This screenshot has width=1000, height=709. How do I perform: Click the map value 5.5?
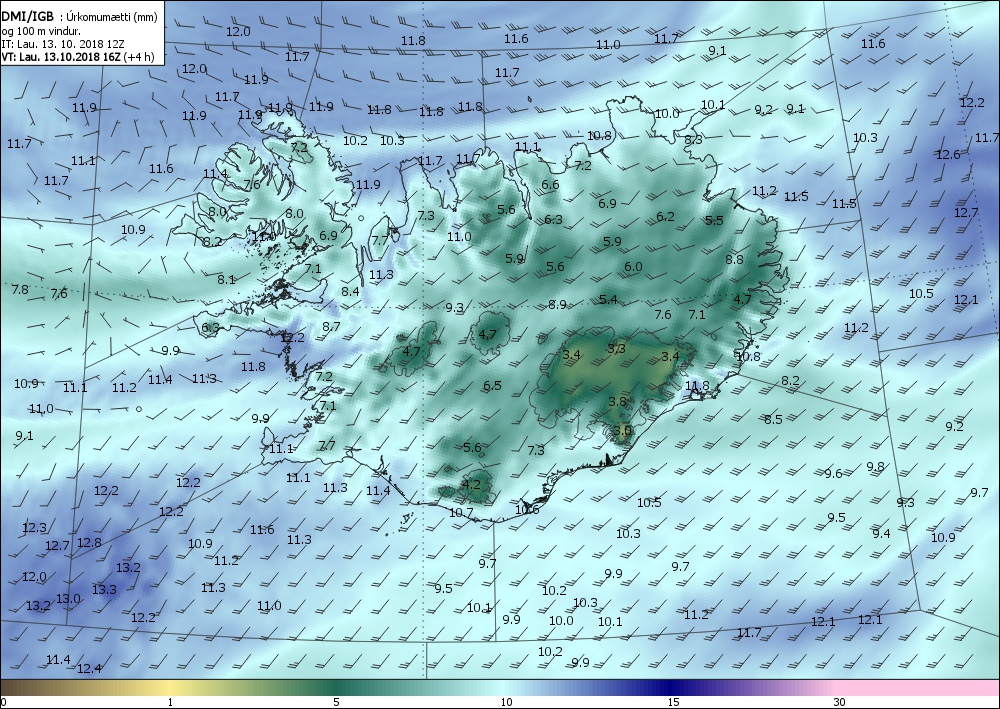coord(714,220)
